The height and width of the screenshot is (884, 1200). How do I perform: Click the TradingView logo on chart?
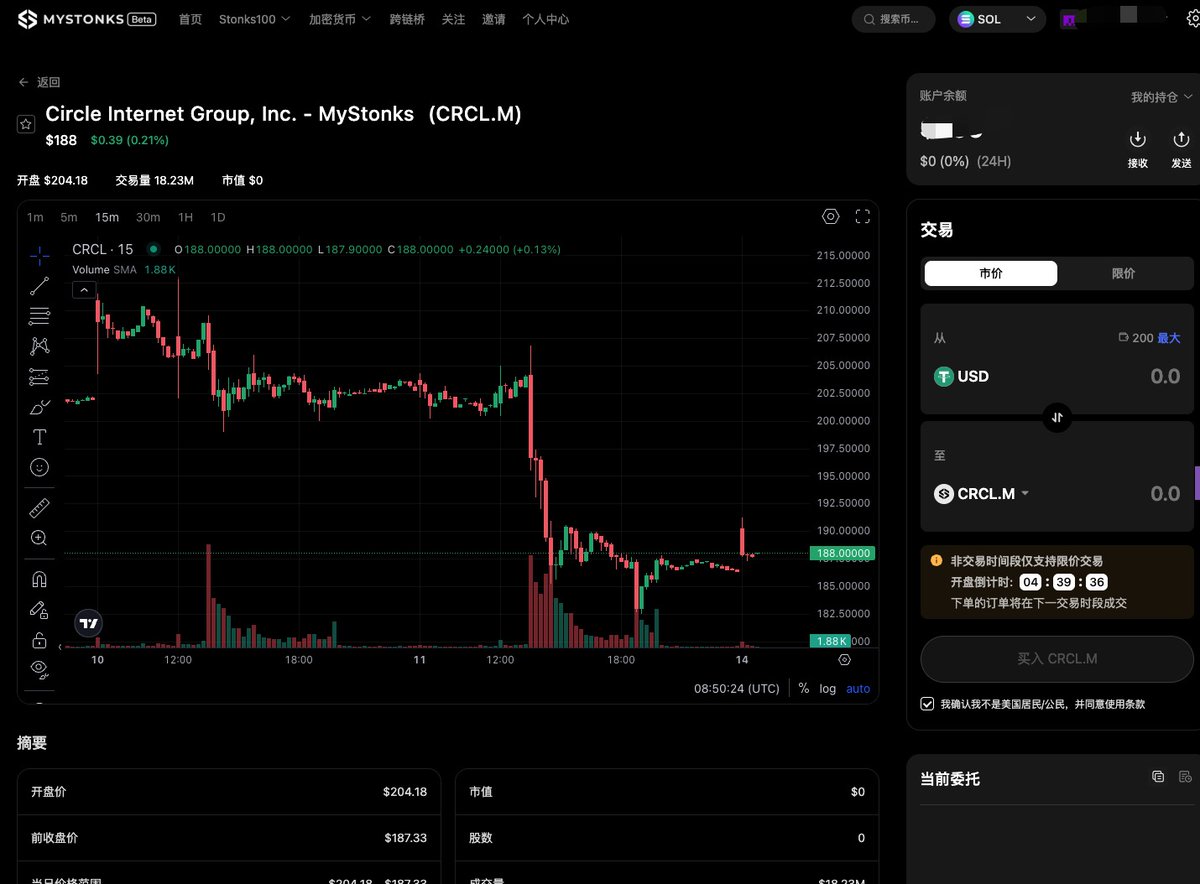tap(89, 623)
